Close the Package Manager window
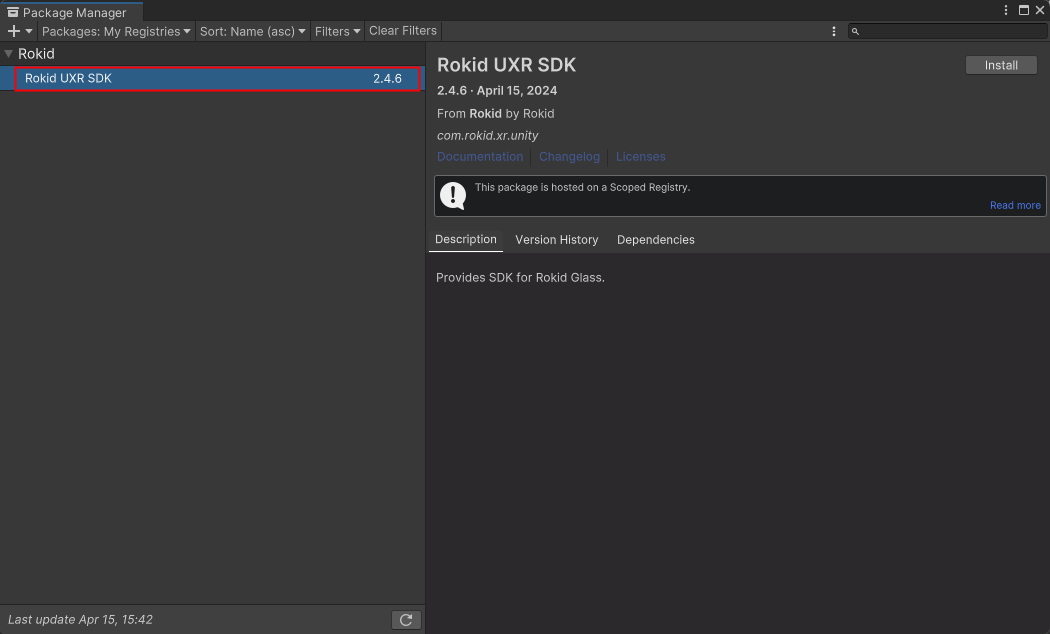Image resolution: width=1050 pixels, height=634 pixels. pos(1040,10)
